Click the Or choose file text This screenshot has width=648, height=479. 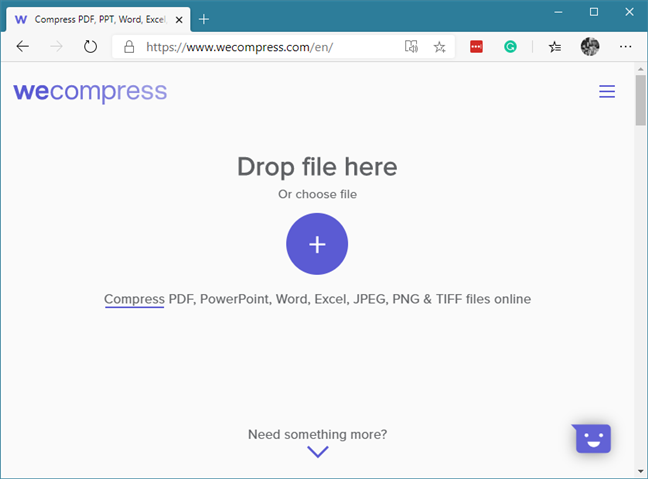click(317, 194)
